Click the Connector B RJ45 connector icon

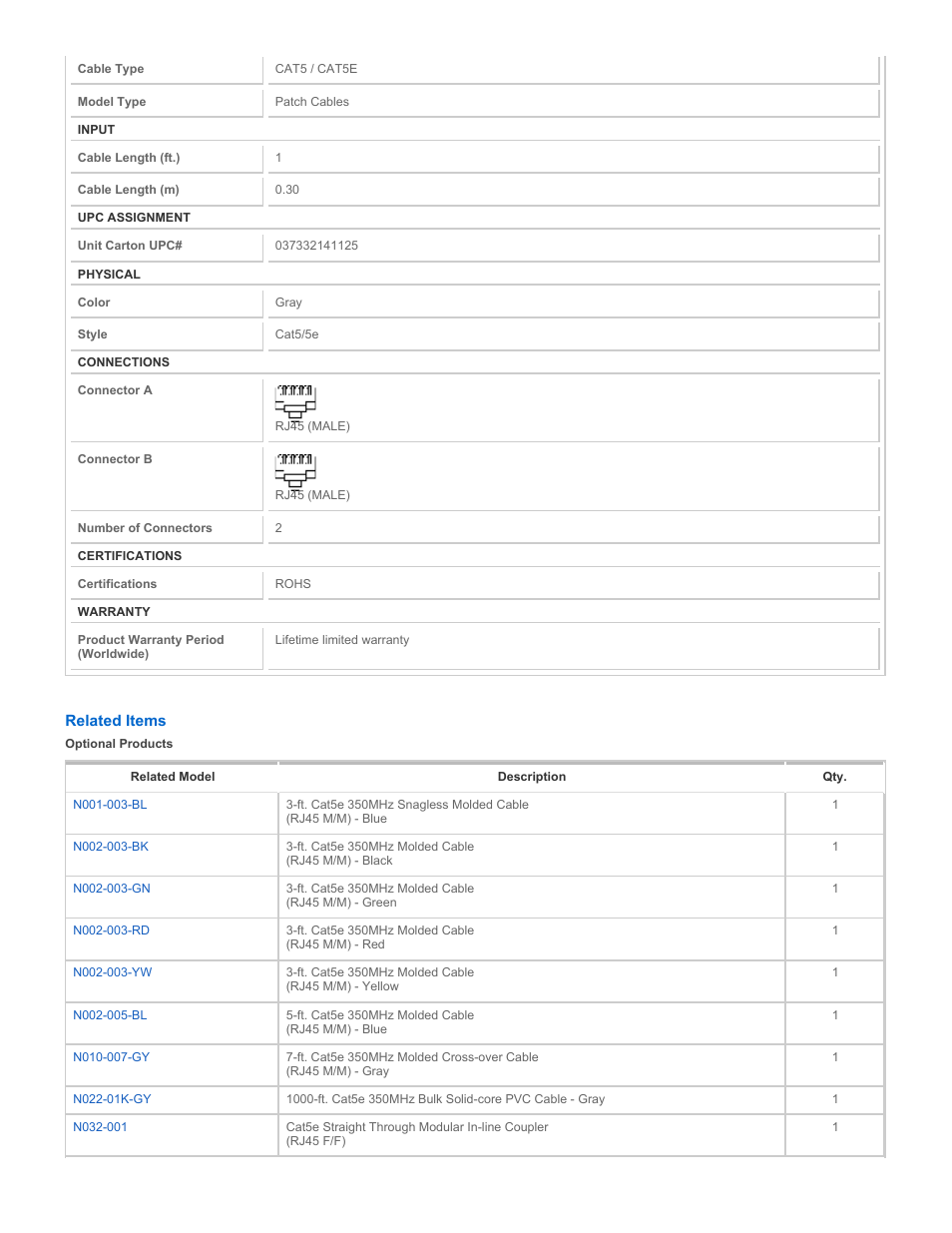295,470
